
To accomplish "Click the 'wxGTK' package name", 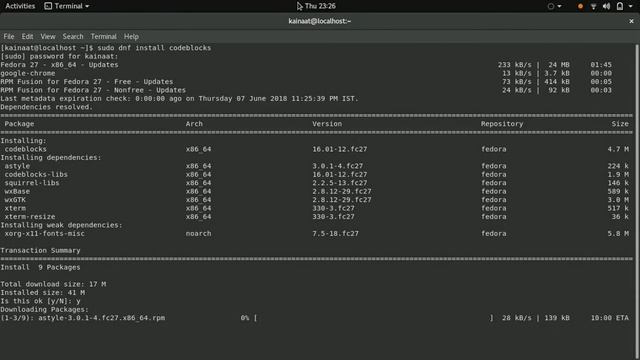I will (15, 200).
